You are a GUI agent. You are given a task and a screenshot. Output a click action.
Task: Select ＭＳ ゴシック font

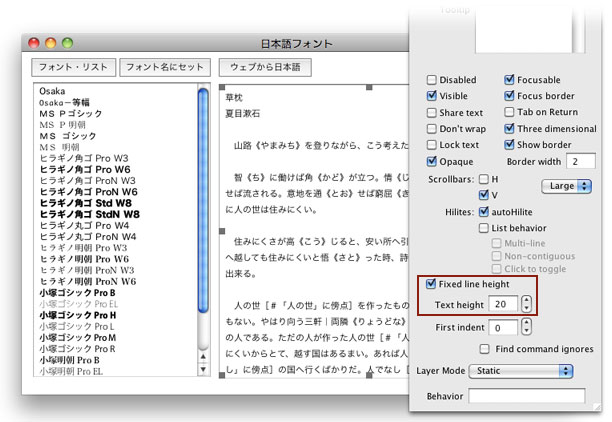[x=68, y=136]
